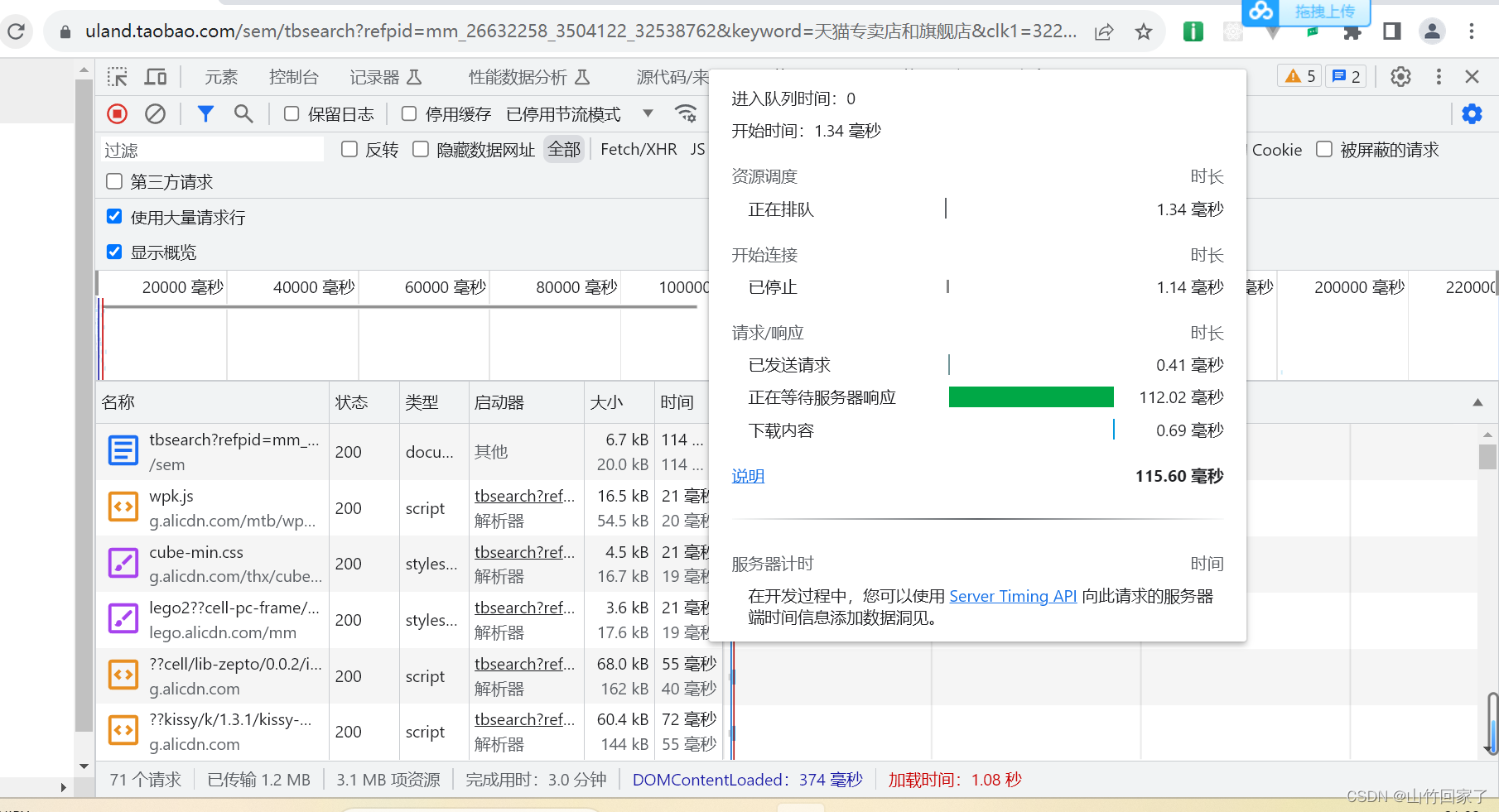Select the ??cell/lib-zepto/0.0.2 request row
The image size is (1499, 812).
coord(410,676)
